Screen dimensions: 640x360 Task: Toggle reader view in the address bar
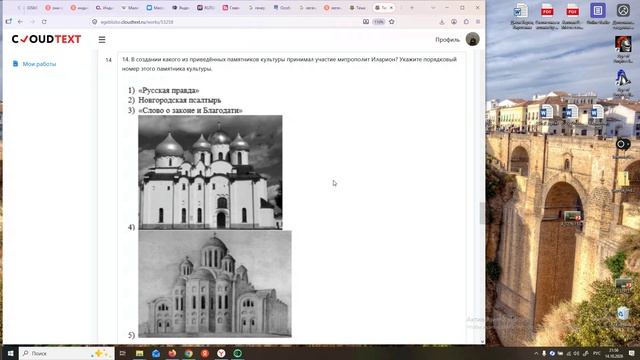coord(366,22)
